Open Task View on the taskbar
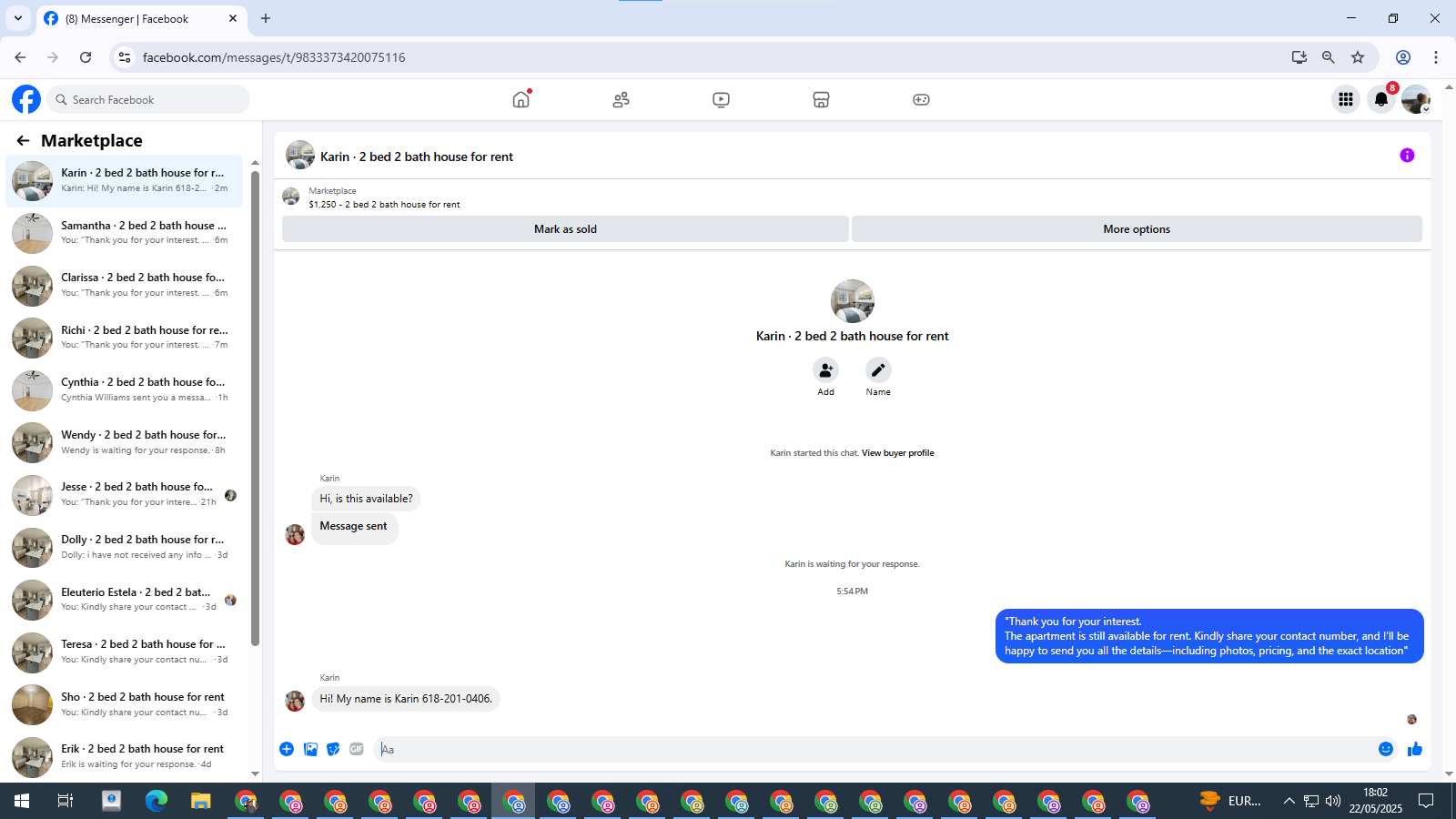1456x819 pixels. click(x=66, y=801)
